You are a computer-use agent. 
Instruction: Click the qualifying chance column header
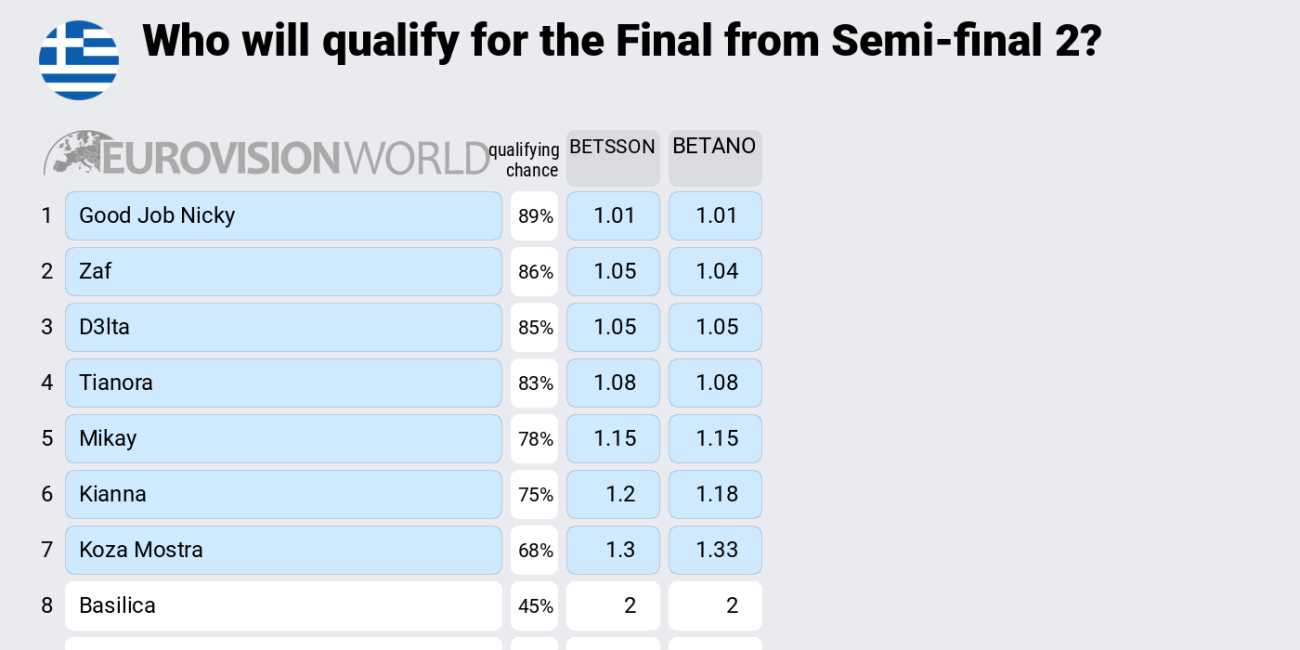point(525,160)
